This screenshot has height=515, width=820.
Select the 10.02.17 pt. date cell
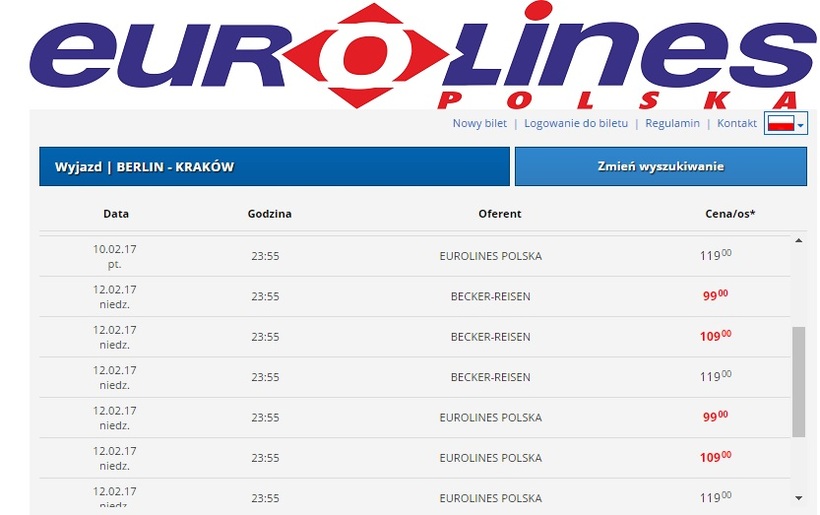pos(115,257)
